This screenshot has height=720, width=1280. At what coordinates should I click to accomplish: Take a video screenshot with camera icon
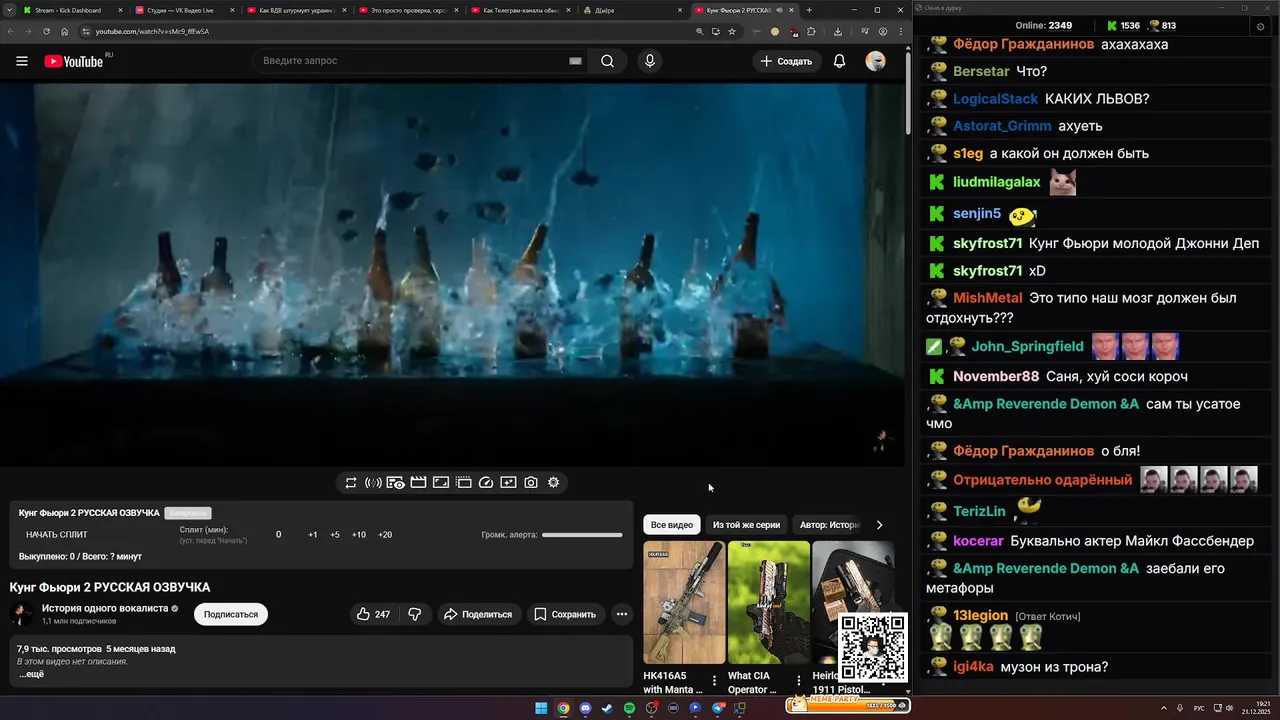click(531, 483)
